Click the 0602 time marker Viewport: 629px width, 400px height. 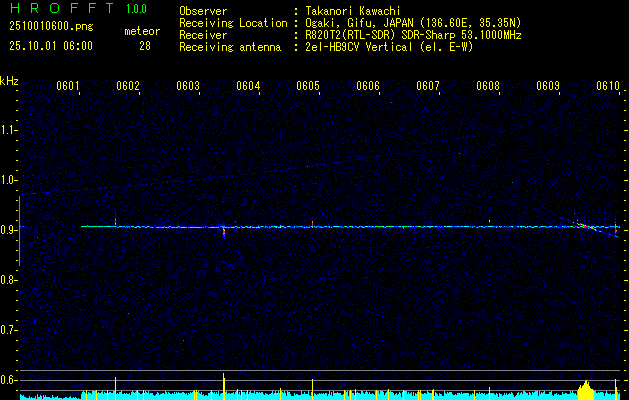[x=128, y=86]
